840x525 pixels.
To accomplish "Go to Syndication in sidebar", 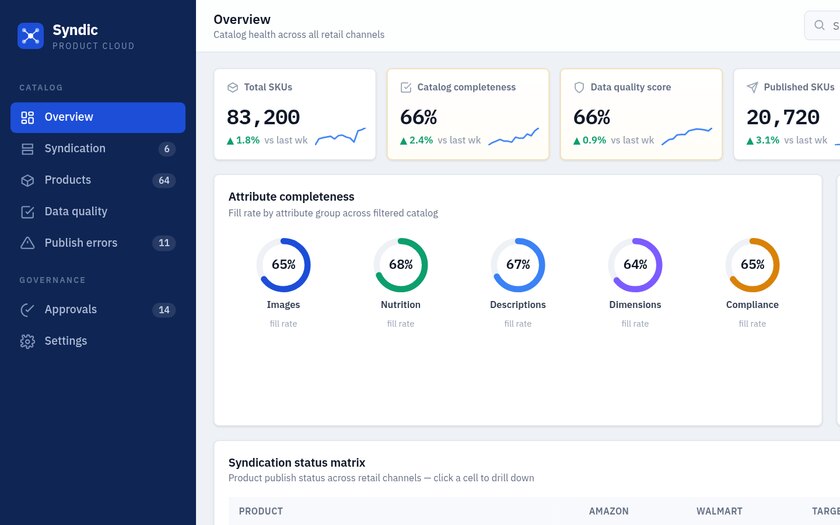I will [98, 149].
